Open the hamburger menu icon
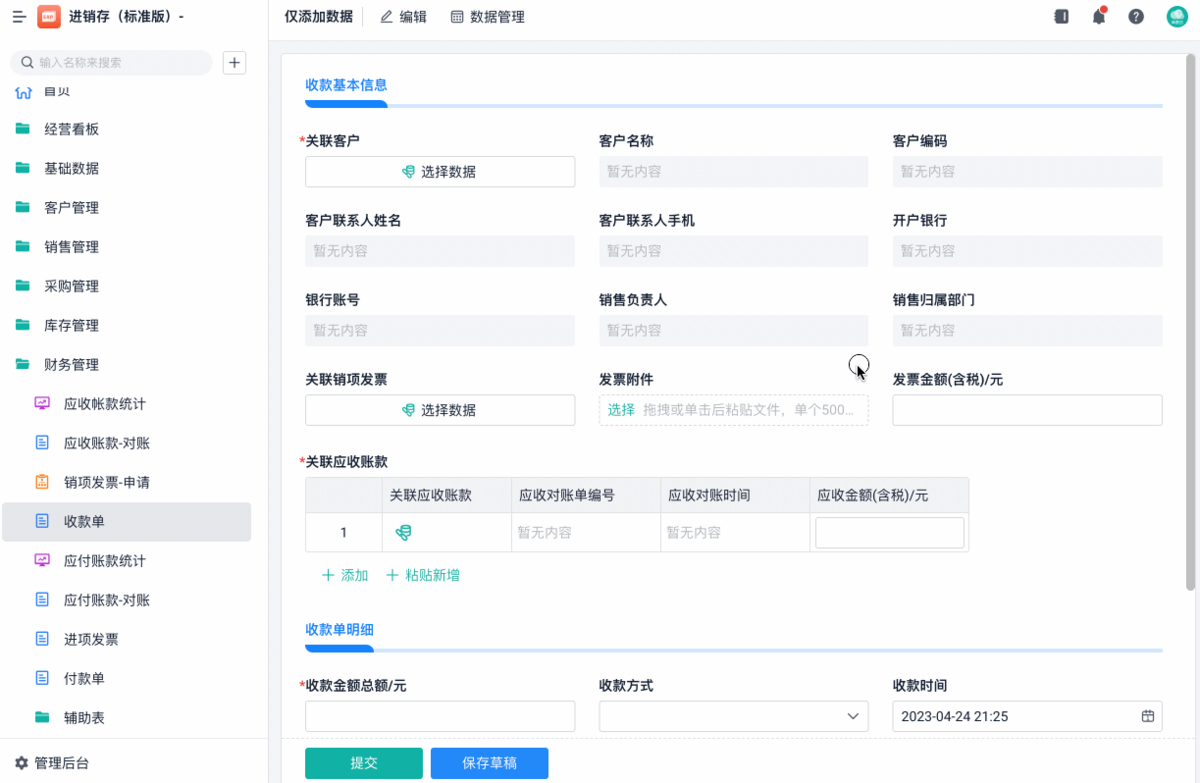Screen dimensions: 1200x783 (19, 17)
